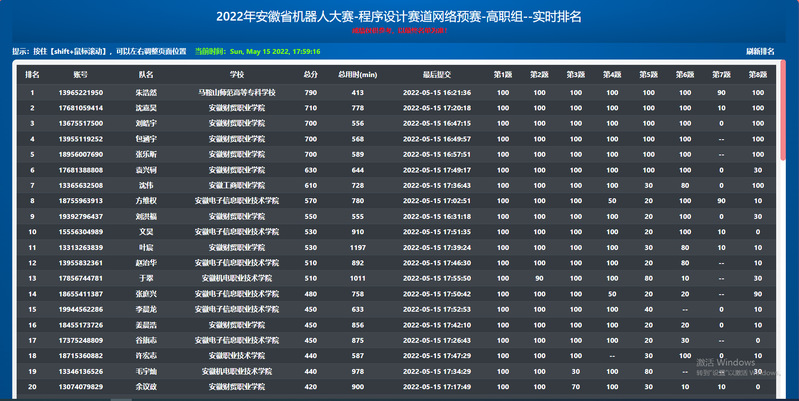Click the 第5题 column header
Image resolution: width=799 pixels, height=401 pixels.
(648, 75)
